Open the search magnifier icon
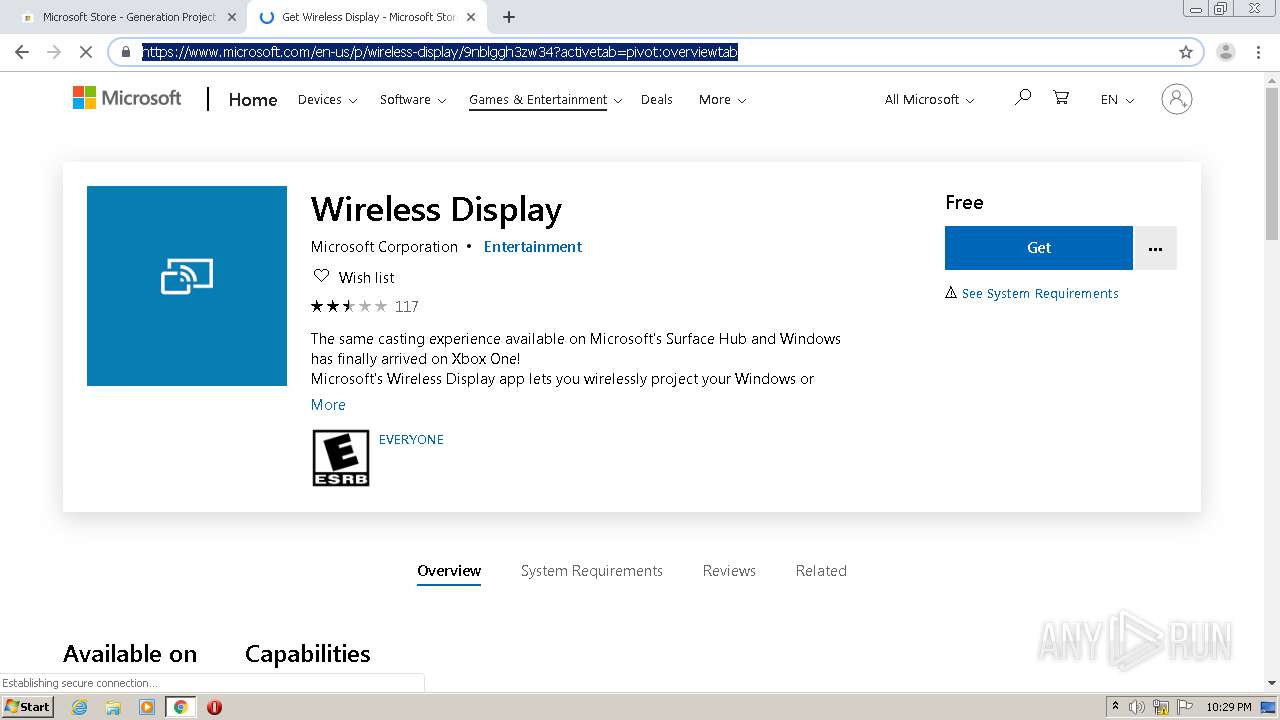The width and height of the screenshot is (1280, 720). [1022, 98]
